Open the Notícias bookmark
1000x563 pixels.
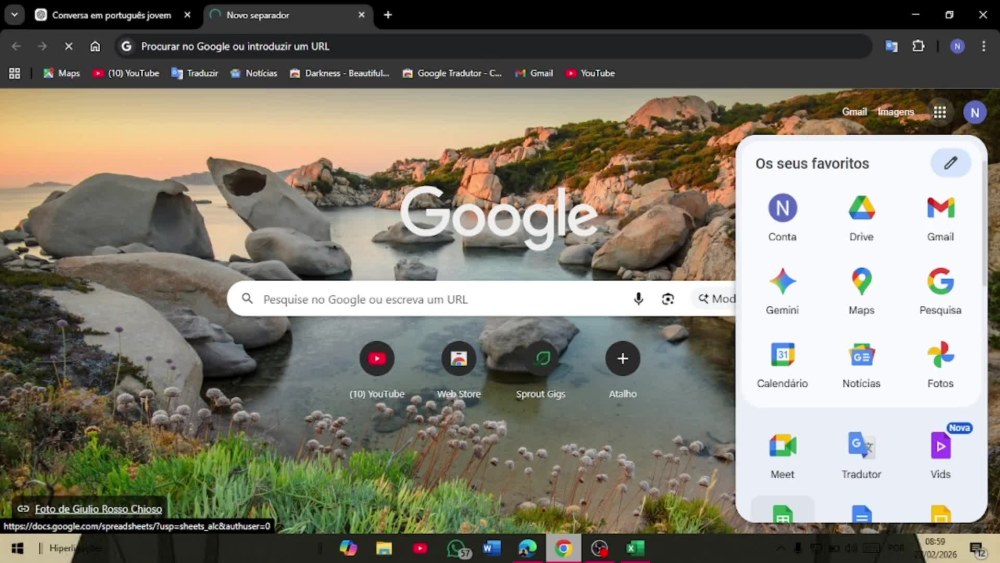click(254, 73)
